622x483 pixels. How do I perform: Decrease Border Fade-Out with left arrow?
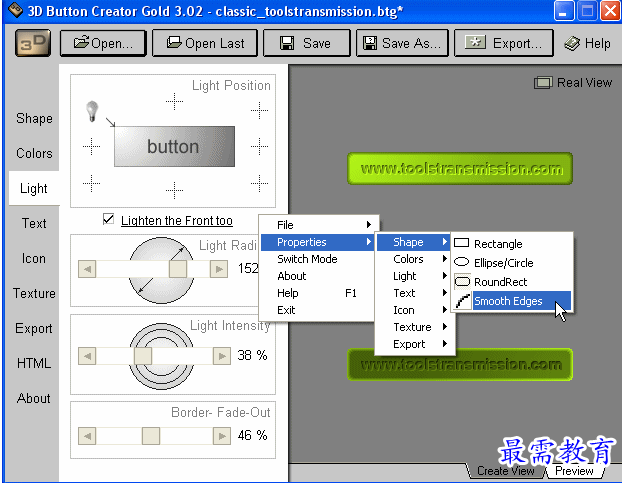tap(87, 436)
